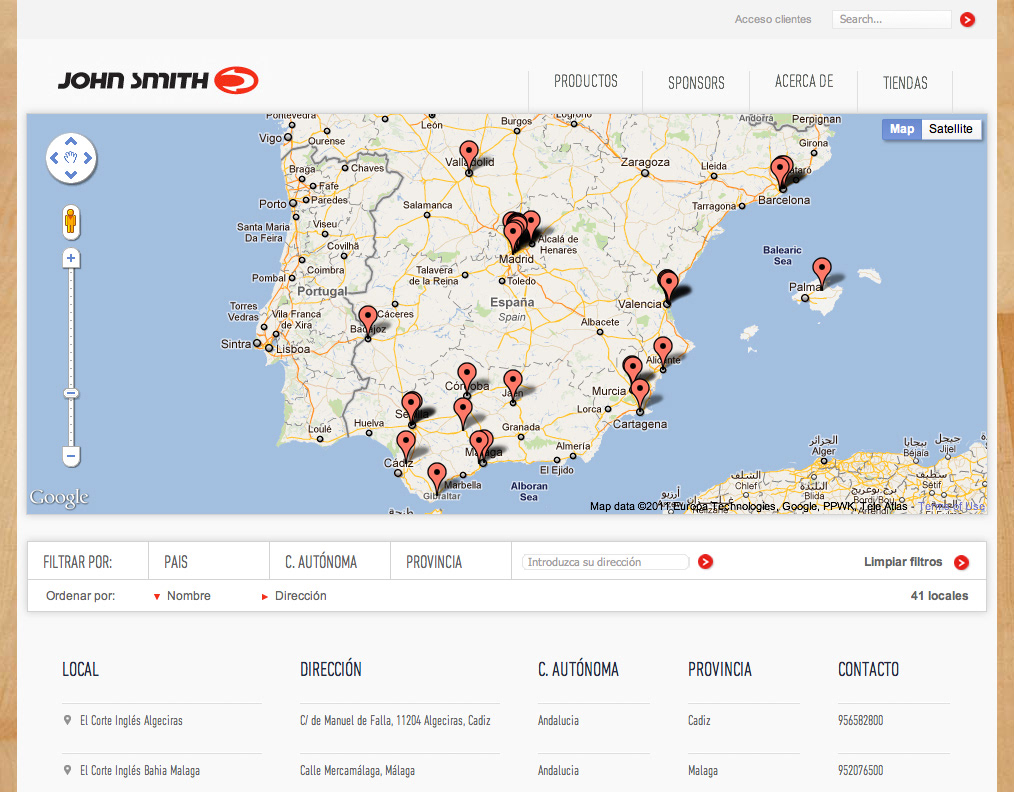The image size is (1014, 792).
Task: Click the red address search arrow button
Action: [x=706, y=561]
